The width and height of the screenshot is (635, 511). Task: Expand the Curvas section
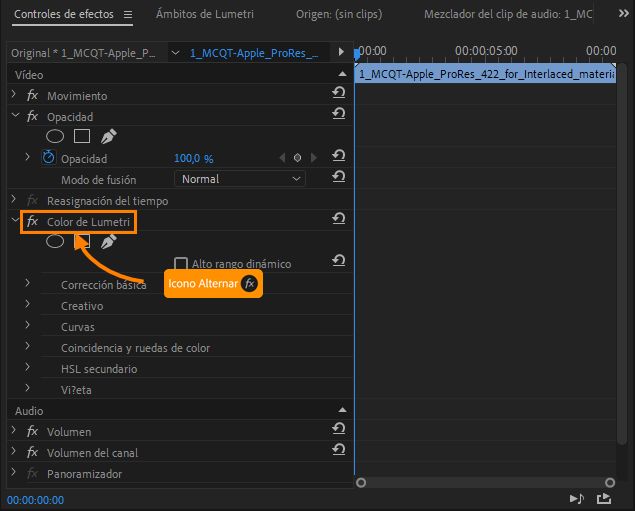pos(27,324)
